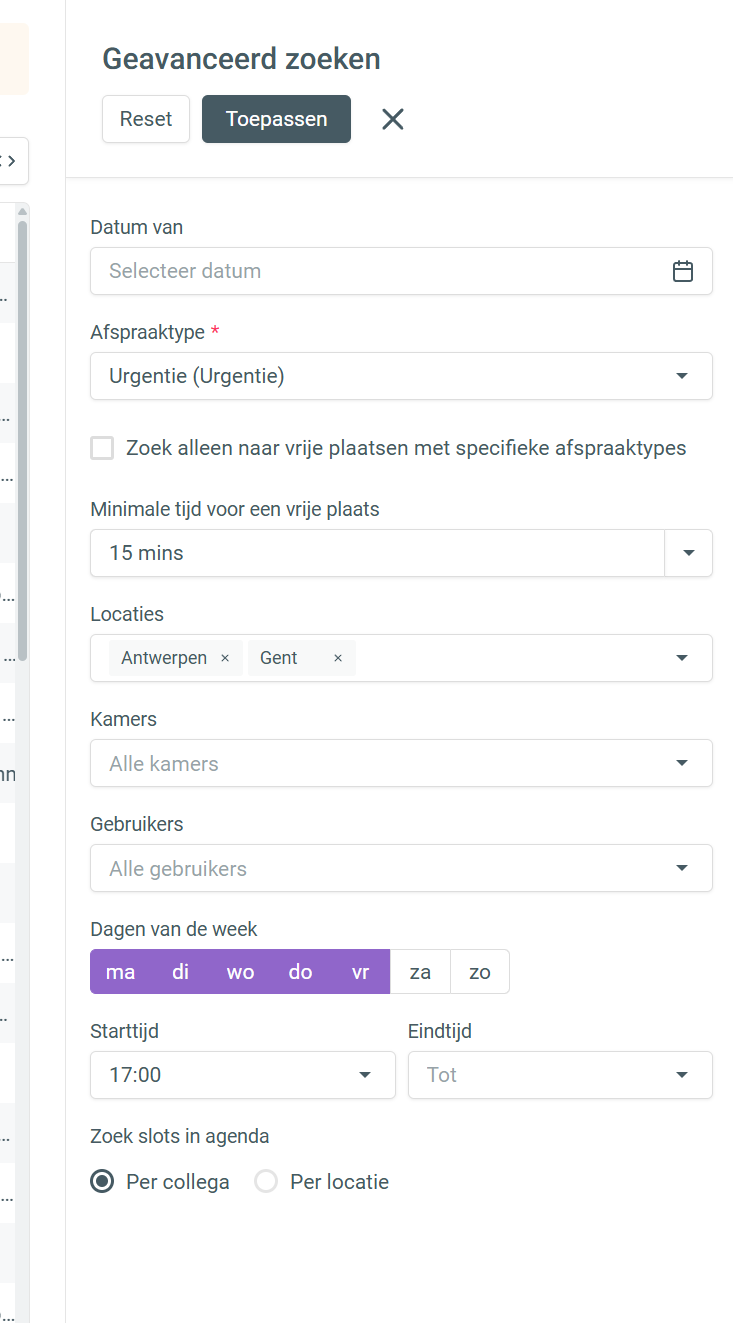The width and height of the screenshot is (733, 1323).
Task: Remove Antwerpen from Locaties
Action: pyautogui.click(x=225, y=658)
